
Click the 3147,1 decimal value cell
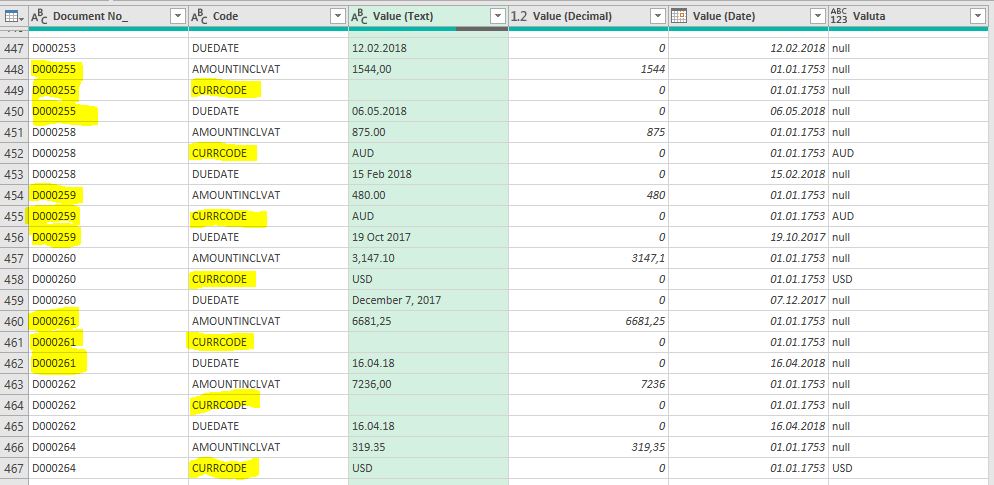click(x=588, y=258)
